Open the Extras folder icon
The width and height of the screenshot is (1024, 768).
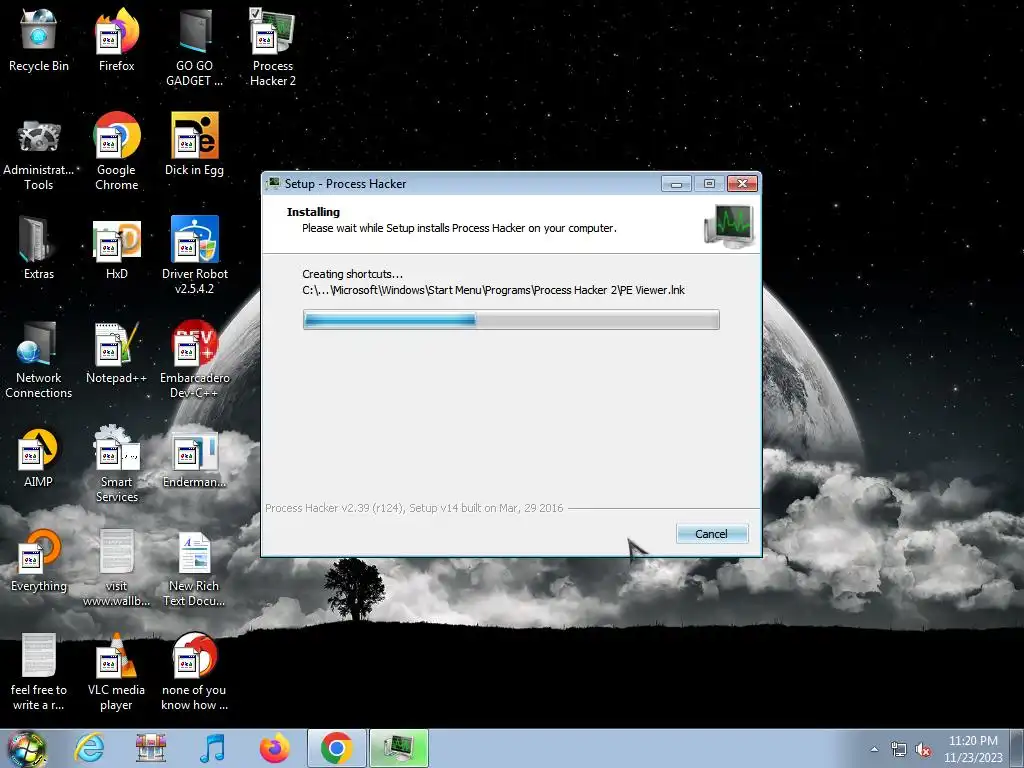tap(39, 248)
